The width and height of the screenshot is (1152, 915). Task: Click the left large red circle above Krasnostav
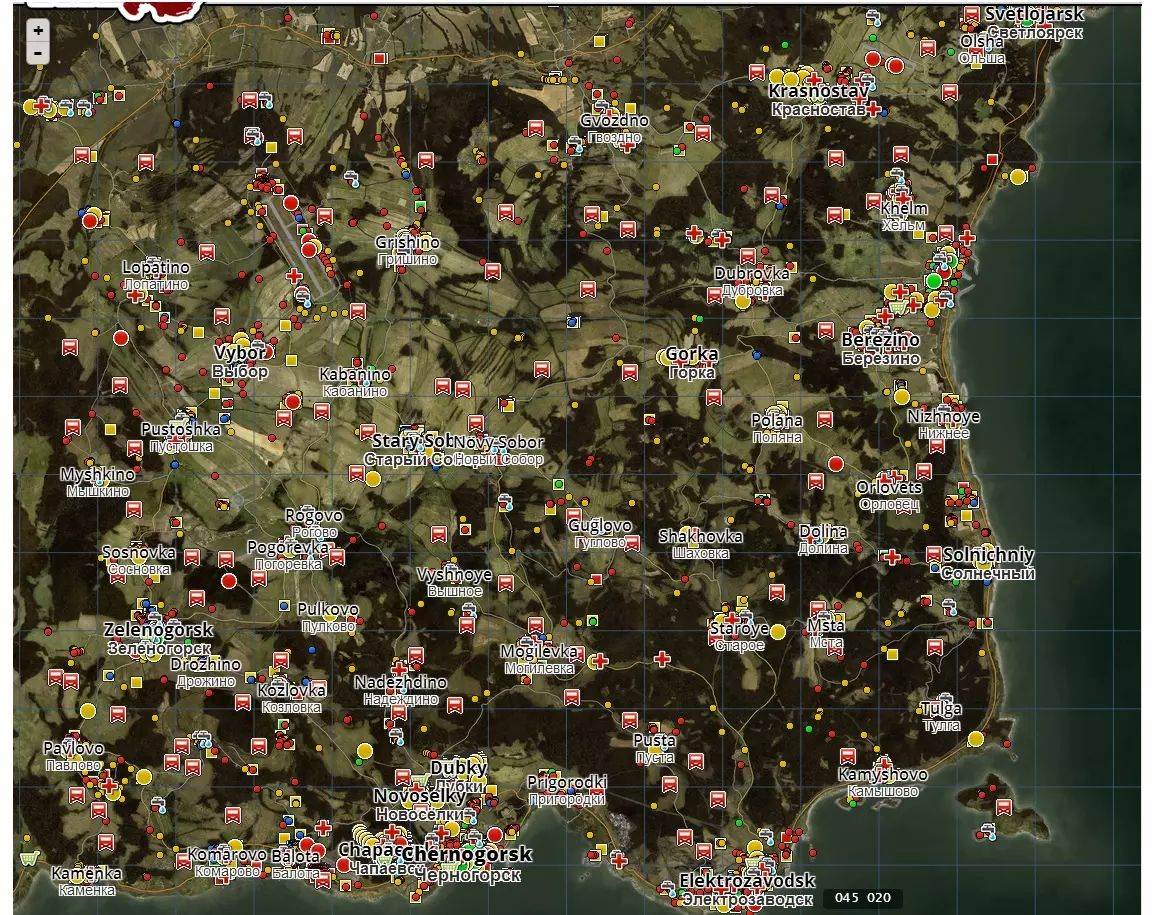(x=873, y=59)
